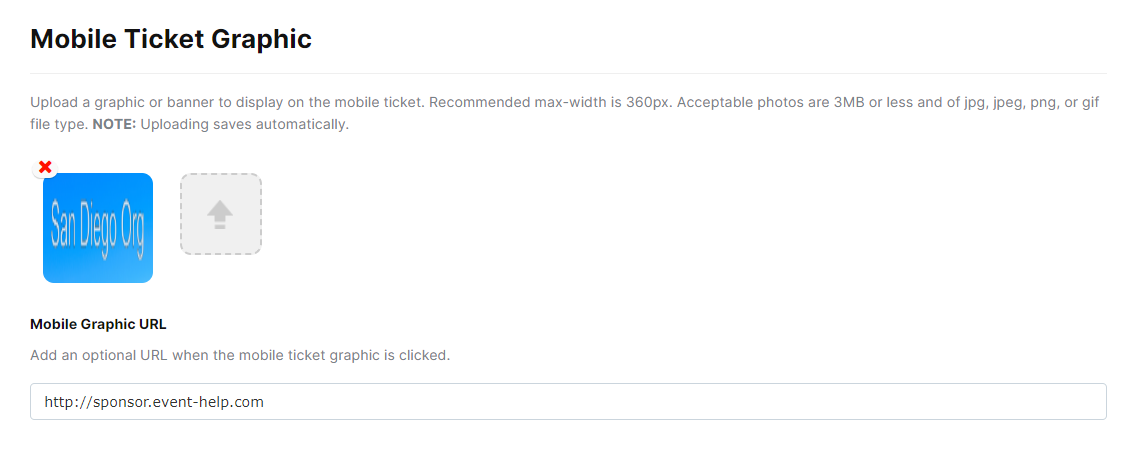1148x473 pixels.
Task: Click the upload arrow icon
Action: point(220,215)
